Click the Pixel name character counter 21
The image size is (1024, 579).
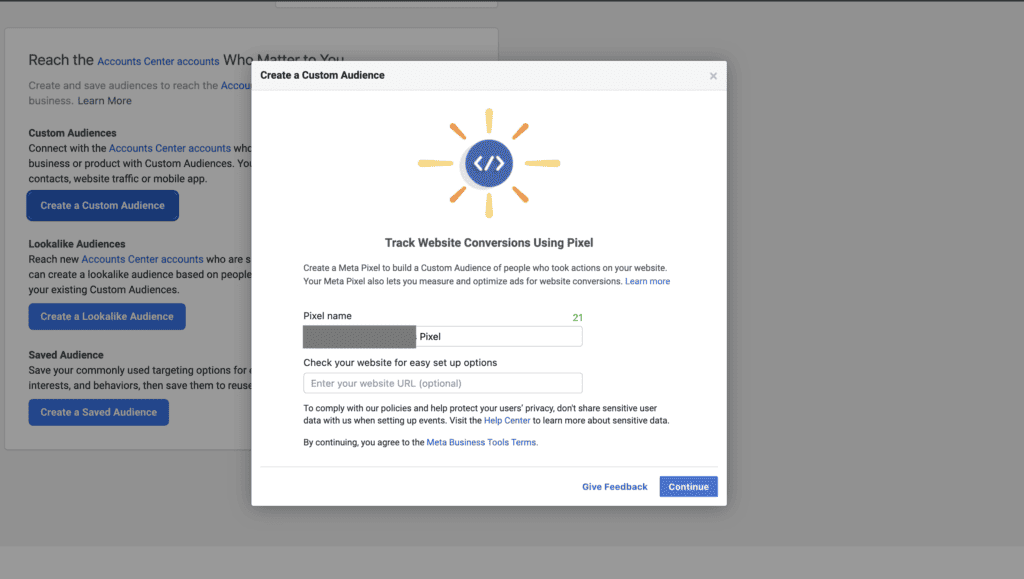click(x=577, y=317)
